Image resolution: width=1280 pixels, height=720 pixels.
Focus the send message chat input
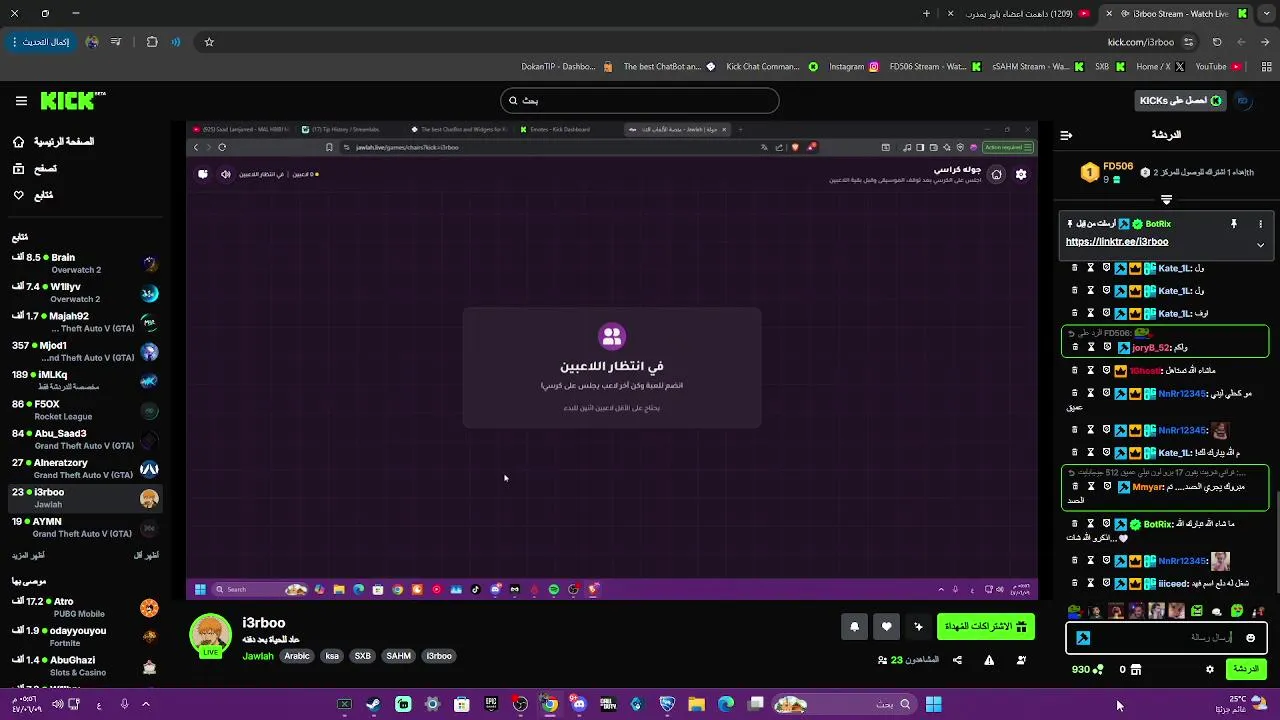[x=1166, y=637]
